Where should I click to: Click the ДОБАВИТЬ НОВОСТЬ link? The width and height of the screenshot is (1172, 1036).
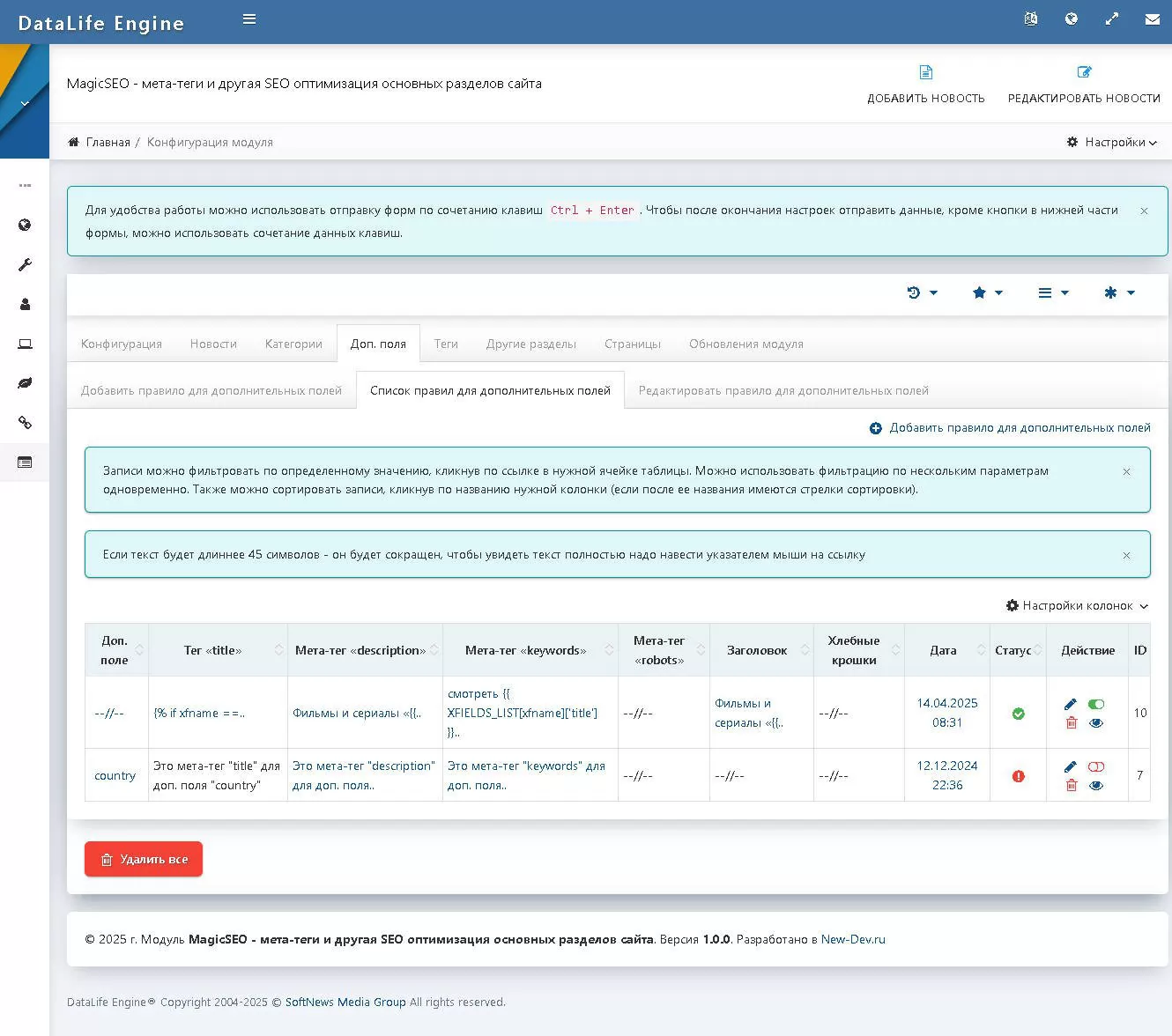(x=926, y=99)
